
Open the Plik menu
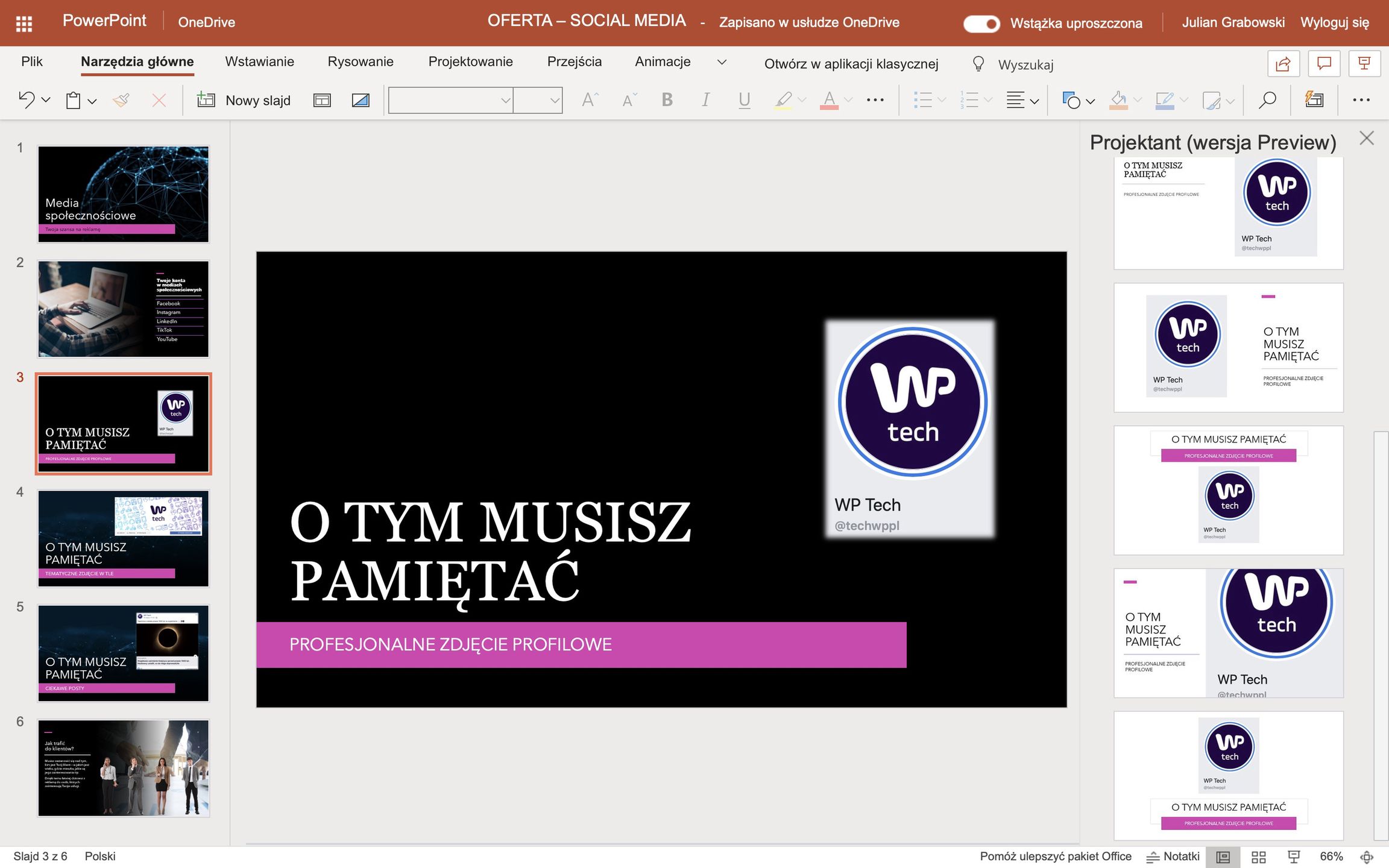[x=32, y=61]
